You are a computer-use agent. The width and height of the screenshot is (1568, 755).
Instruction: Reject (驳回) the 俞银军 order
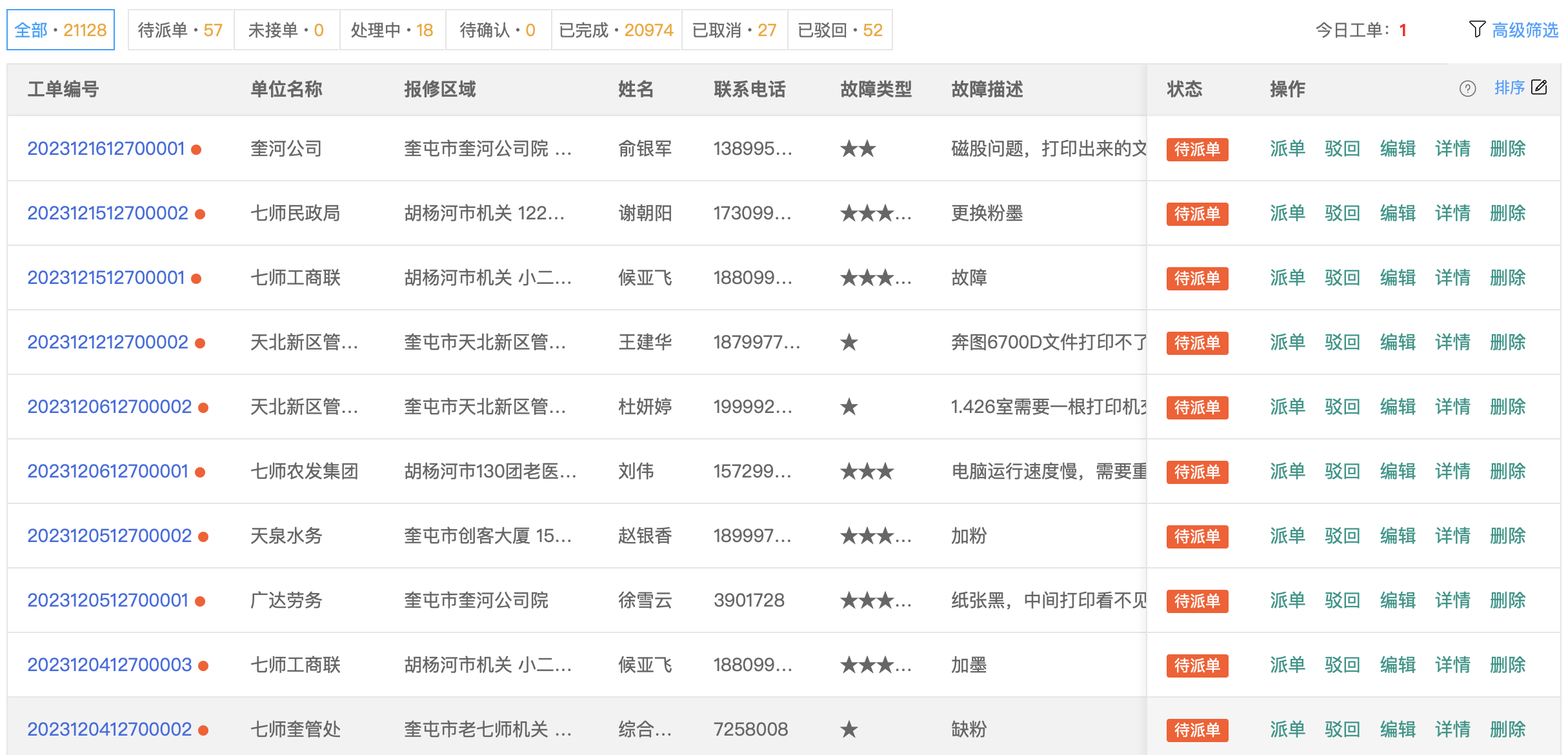1342,148
